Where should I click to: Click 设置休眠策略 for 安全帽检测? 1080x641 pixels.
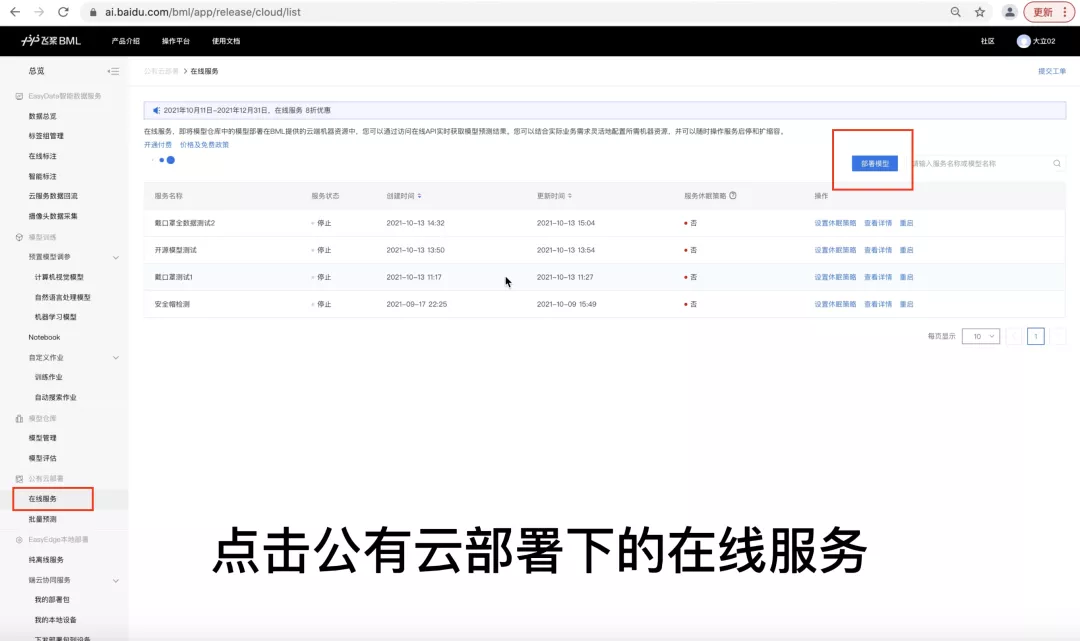point(835,304)
